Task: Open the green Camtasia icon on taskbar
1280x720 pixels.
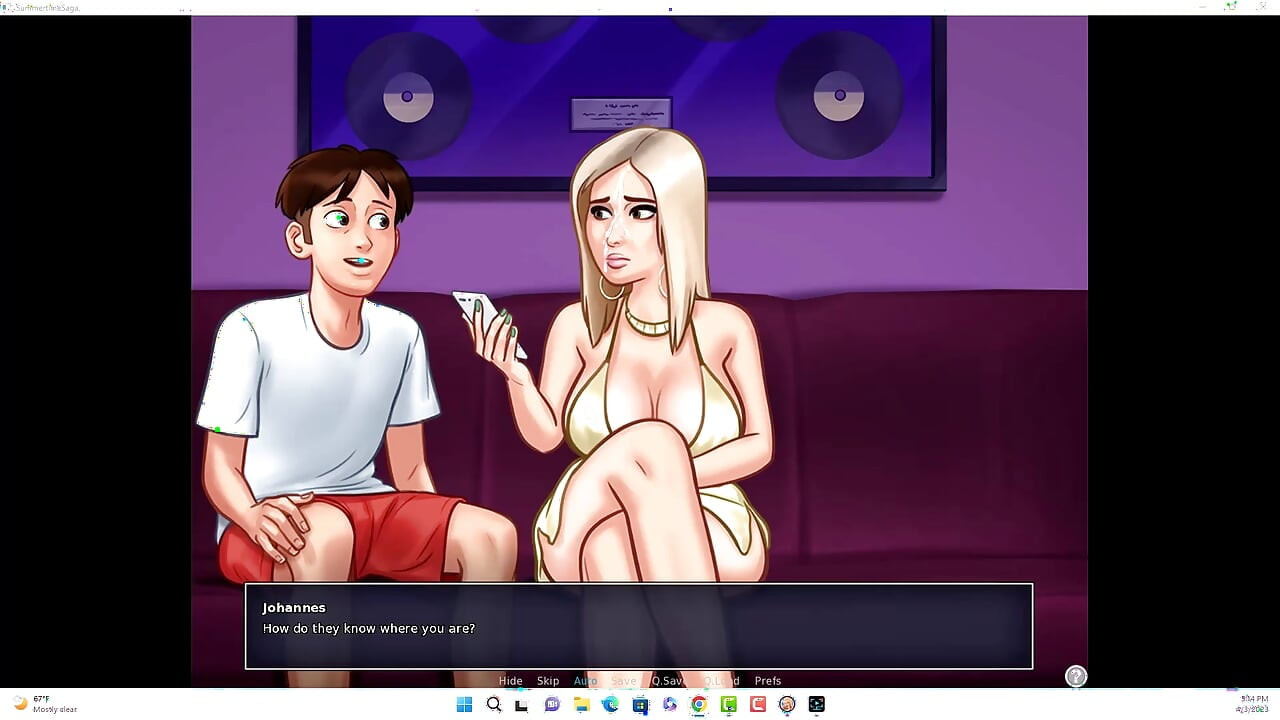Action: (x=728, y=705)
